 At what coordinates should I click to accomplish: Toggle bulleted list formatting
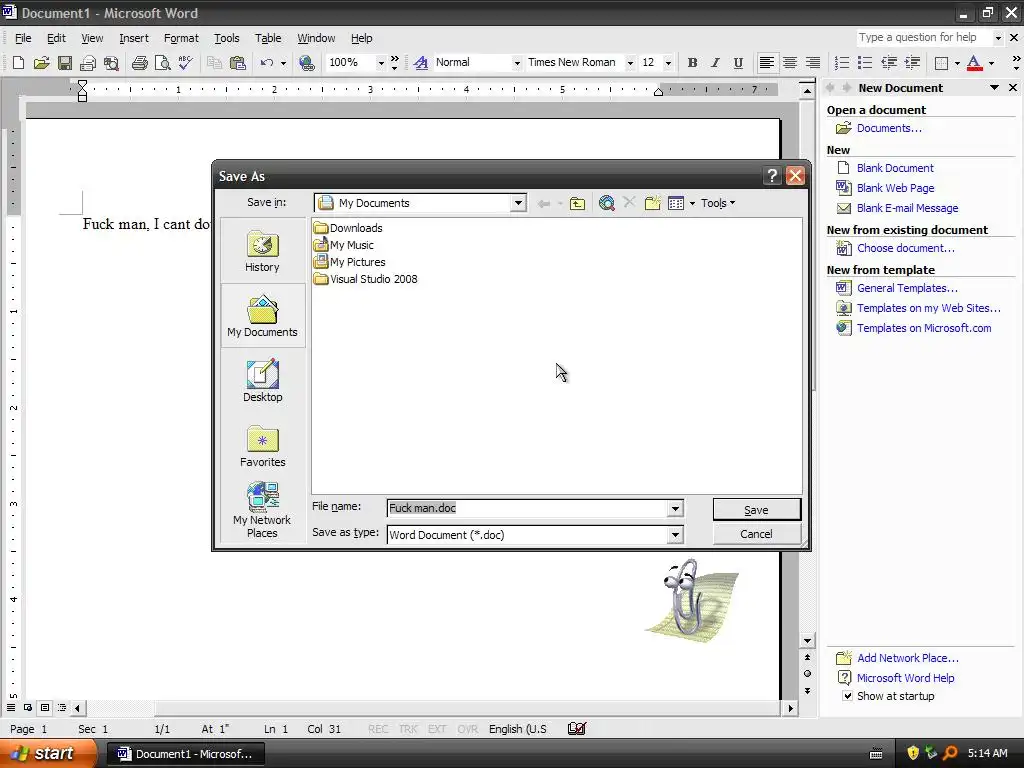(865, 63)
